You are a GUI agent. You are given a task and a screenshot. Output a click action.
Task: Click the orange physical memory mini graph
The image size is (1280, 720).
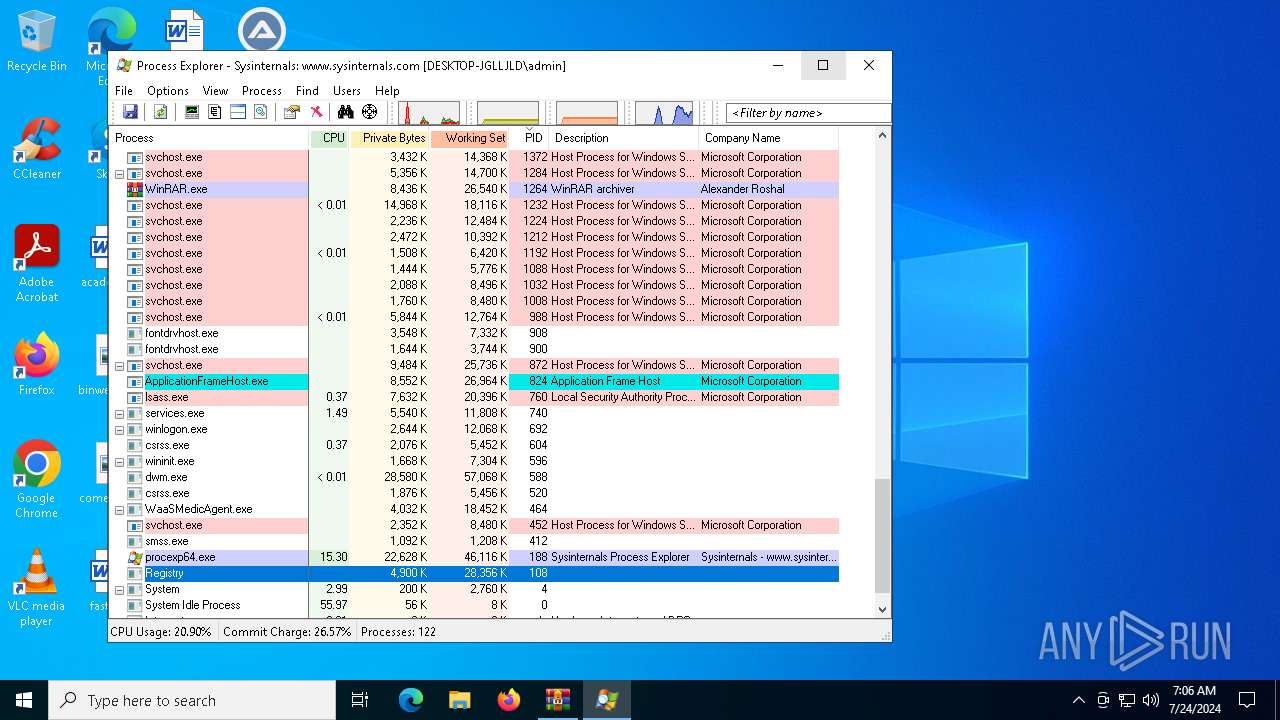click(587, 113)
